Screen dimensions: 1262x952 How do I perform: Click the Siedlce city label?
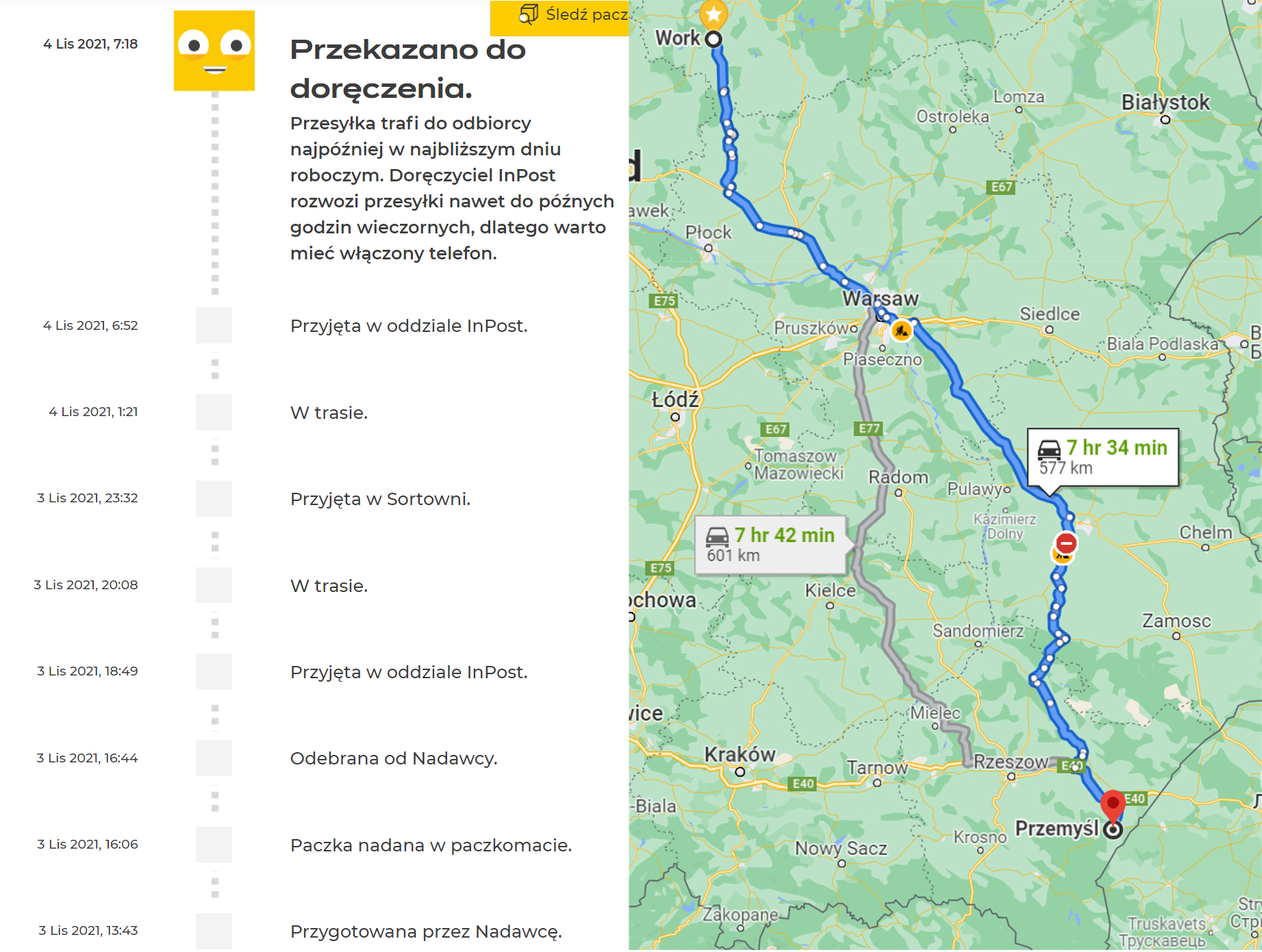(1049, 314)
